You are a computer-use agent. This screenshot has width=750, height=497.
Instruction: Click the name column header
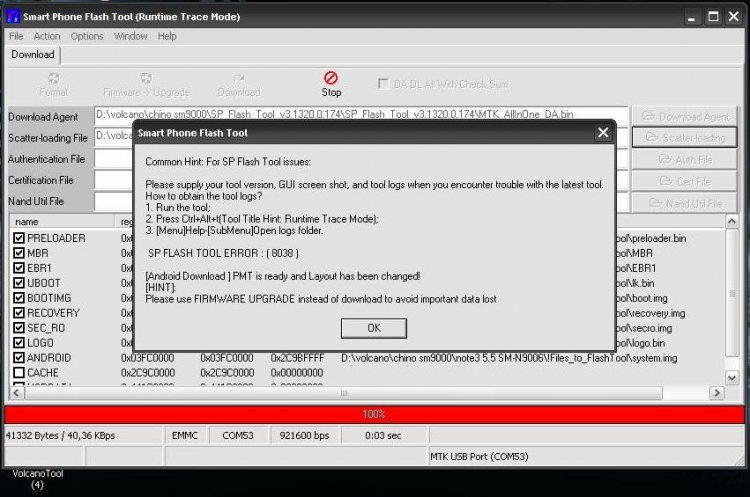[61, 221]
